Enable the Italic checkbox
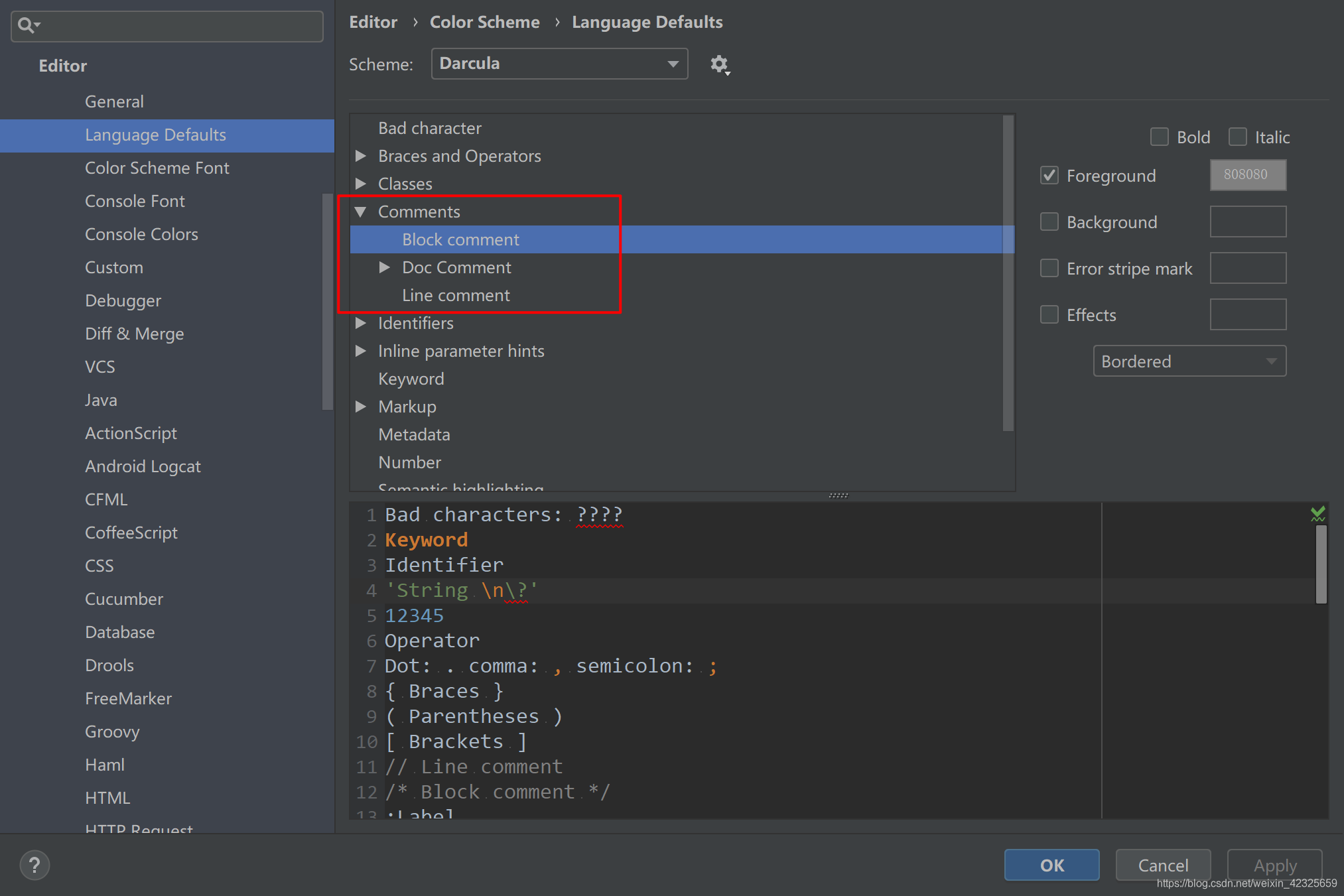This screenshot has width=1344, height=896. 1237,137
